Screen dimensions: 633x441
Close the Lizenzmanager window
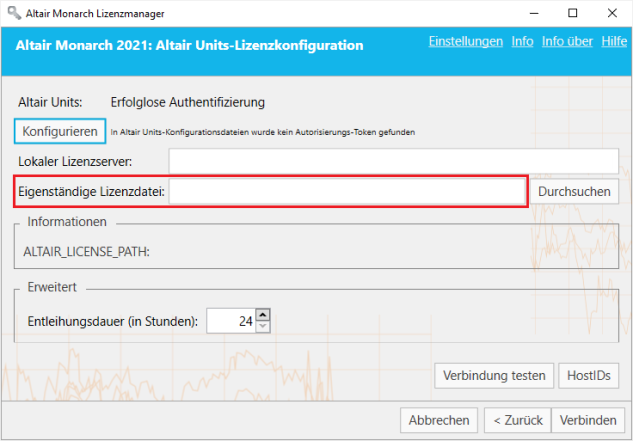tap(612, 13)
